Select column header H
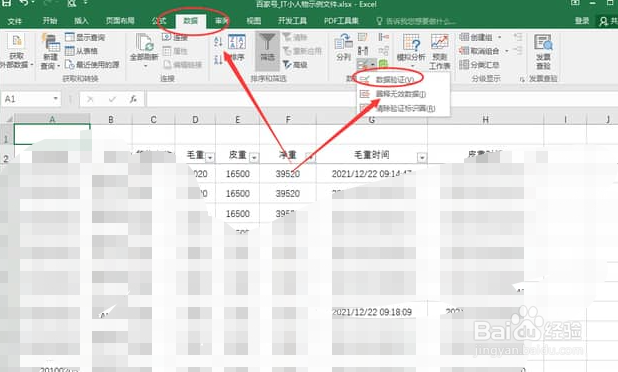Viewport: 618px width, 372px height. (485, 119)
